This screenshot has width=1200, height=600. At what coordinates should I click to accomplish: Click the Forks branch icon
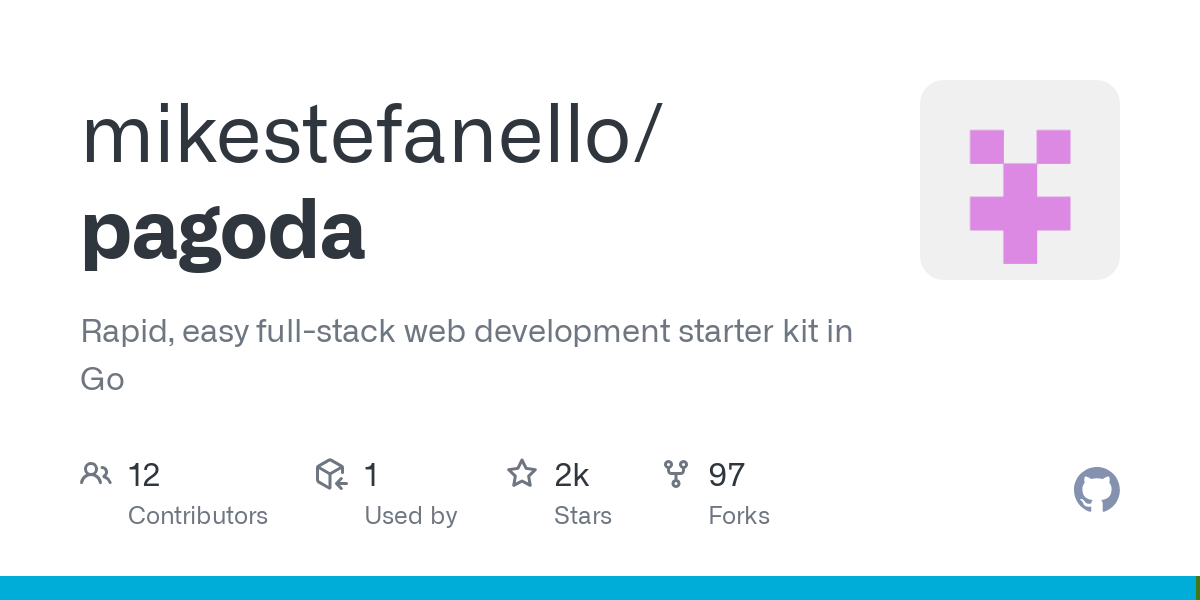tap(676, 474)
